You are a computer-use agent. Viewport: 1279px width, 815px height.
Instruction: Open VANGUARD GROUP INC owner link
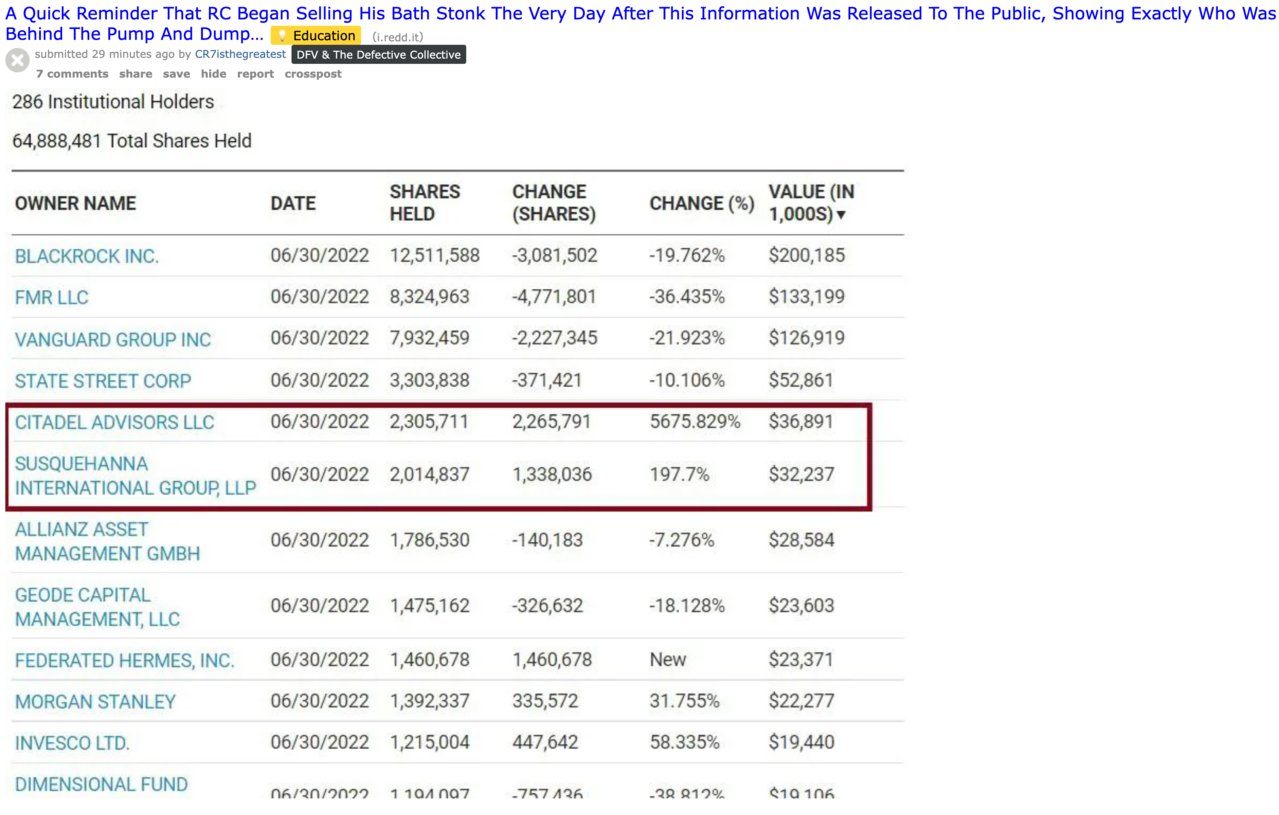pyautogui.click(x=113, y=339)
